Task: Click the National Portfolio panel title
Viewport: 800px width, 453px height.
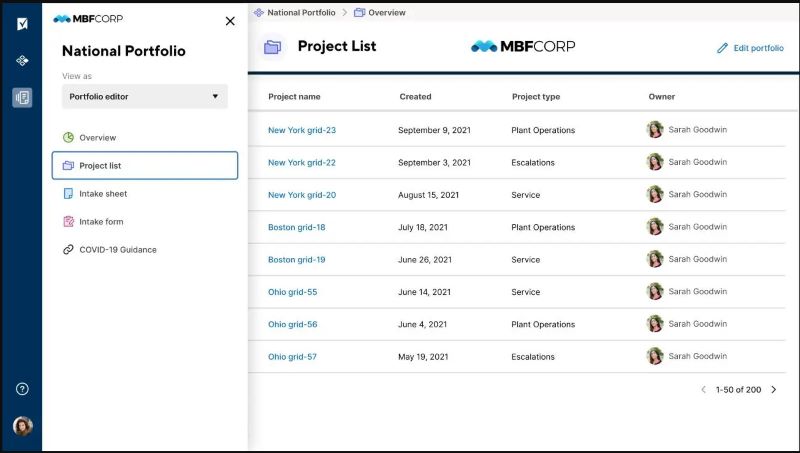Action: tap(123, 51)
